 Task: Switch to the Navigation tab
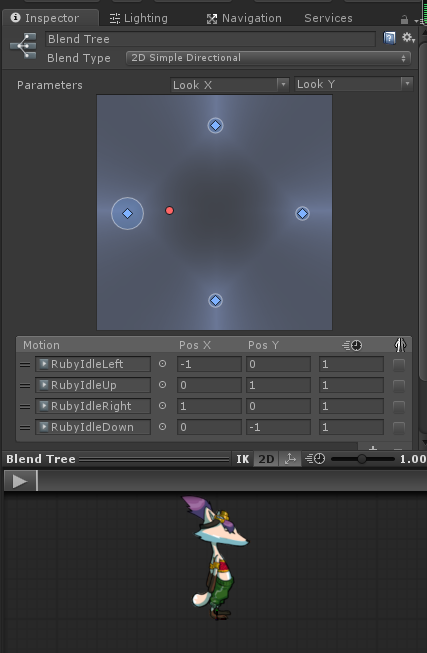click(x=244, y=18)
